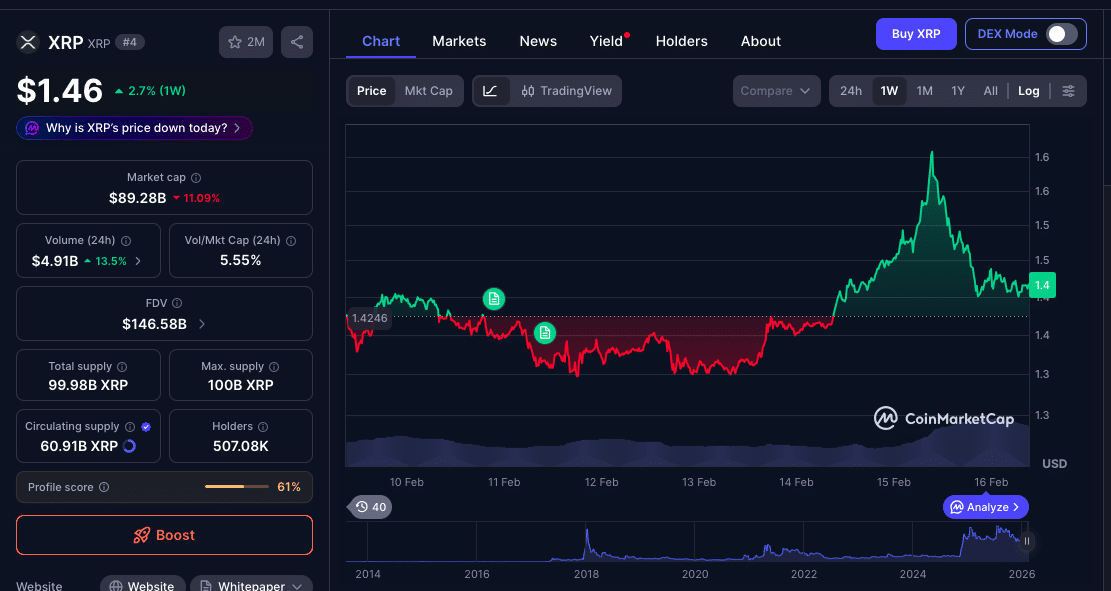Click the globe icon on Website button

[115, 586]
